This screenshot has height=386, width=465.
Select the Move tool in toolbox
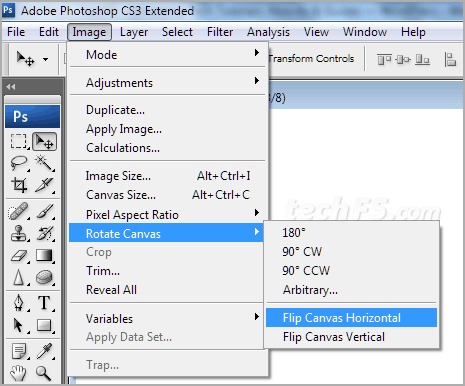44,141
